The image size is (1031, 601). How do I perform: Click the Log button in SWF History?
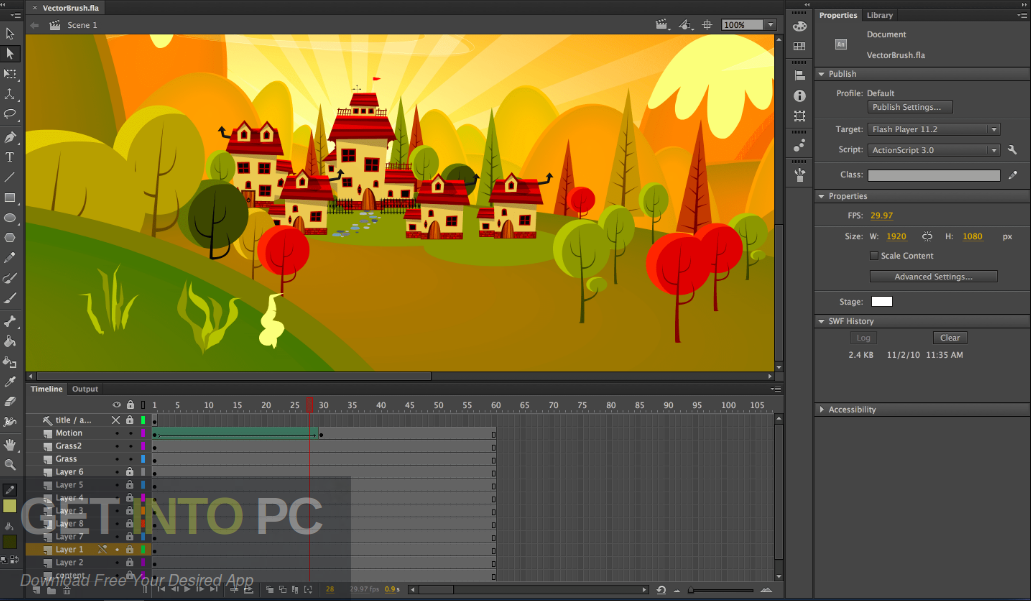click(x=863, y=338)
